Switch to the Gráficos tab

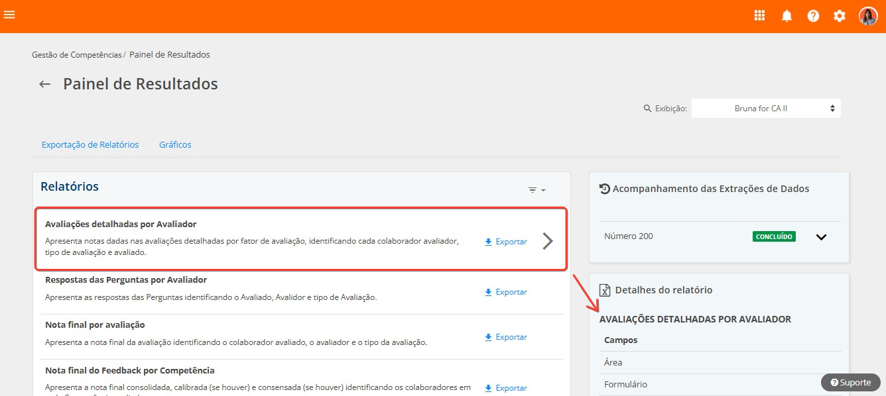[x=175, y=145]
